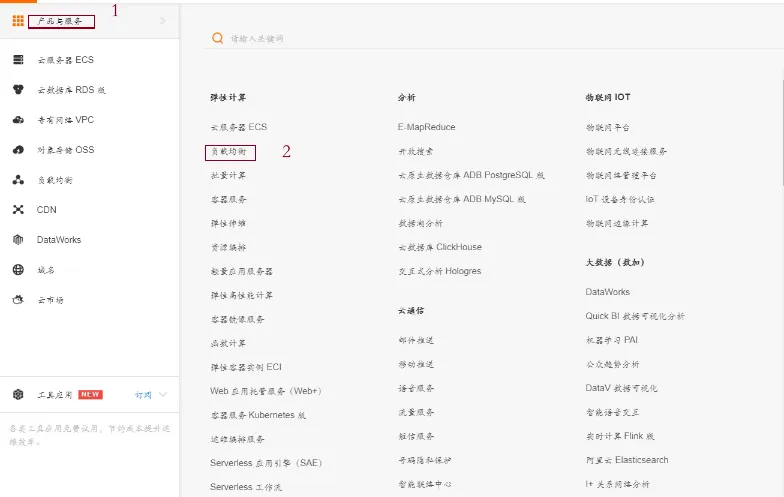The height and width of the screenshot is (497, 784).
Task: Open IoT 设备身份认证
Action: (620, 199)
